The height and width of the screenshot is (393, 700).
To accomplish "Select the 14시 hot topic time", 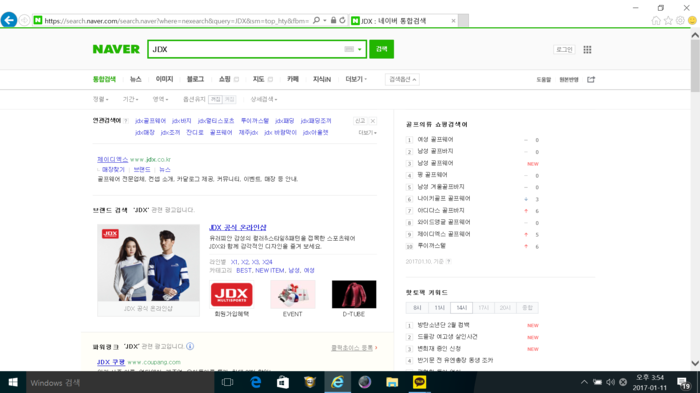I will 461,308.
